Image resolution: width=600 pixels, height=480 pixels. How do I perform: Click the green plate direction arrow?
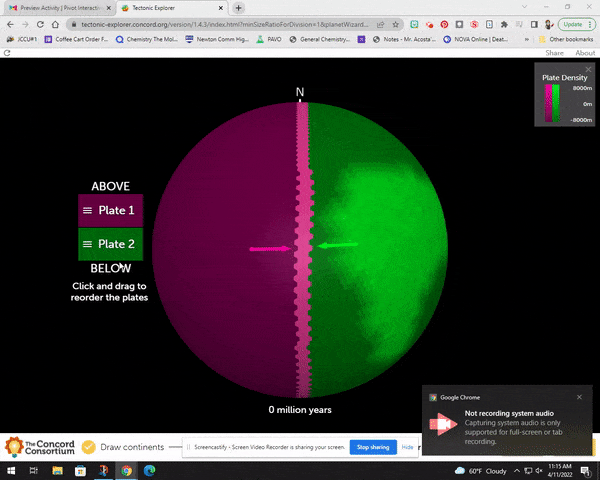tap(338, 245)
